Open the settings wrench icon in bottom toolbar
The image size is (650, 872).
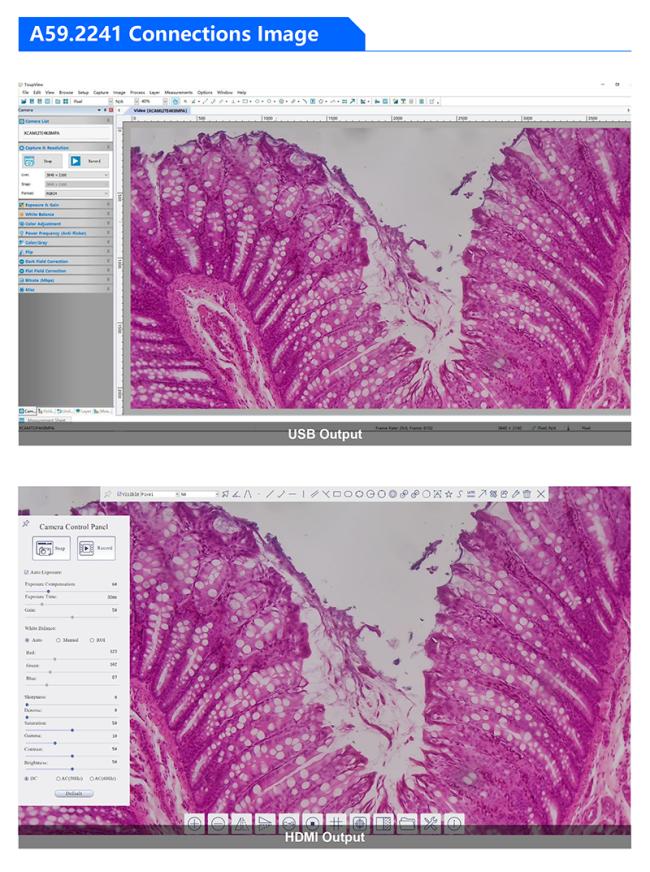click(430, 823)
